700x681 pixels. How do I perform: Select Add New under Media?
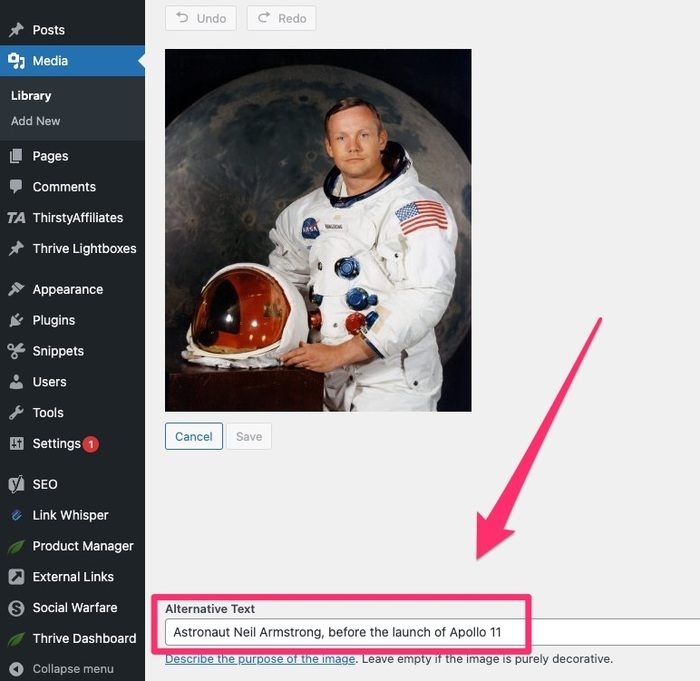coord(36,121)
